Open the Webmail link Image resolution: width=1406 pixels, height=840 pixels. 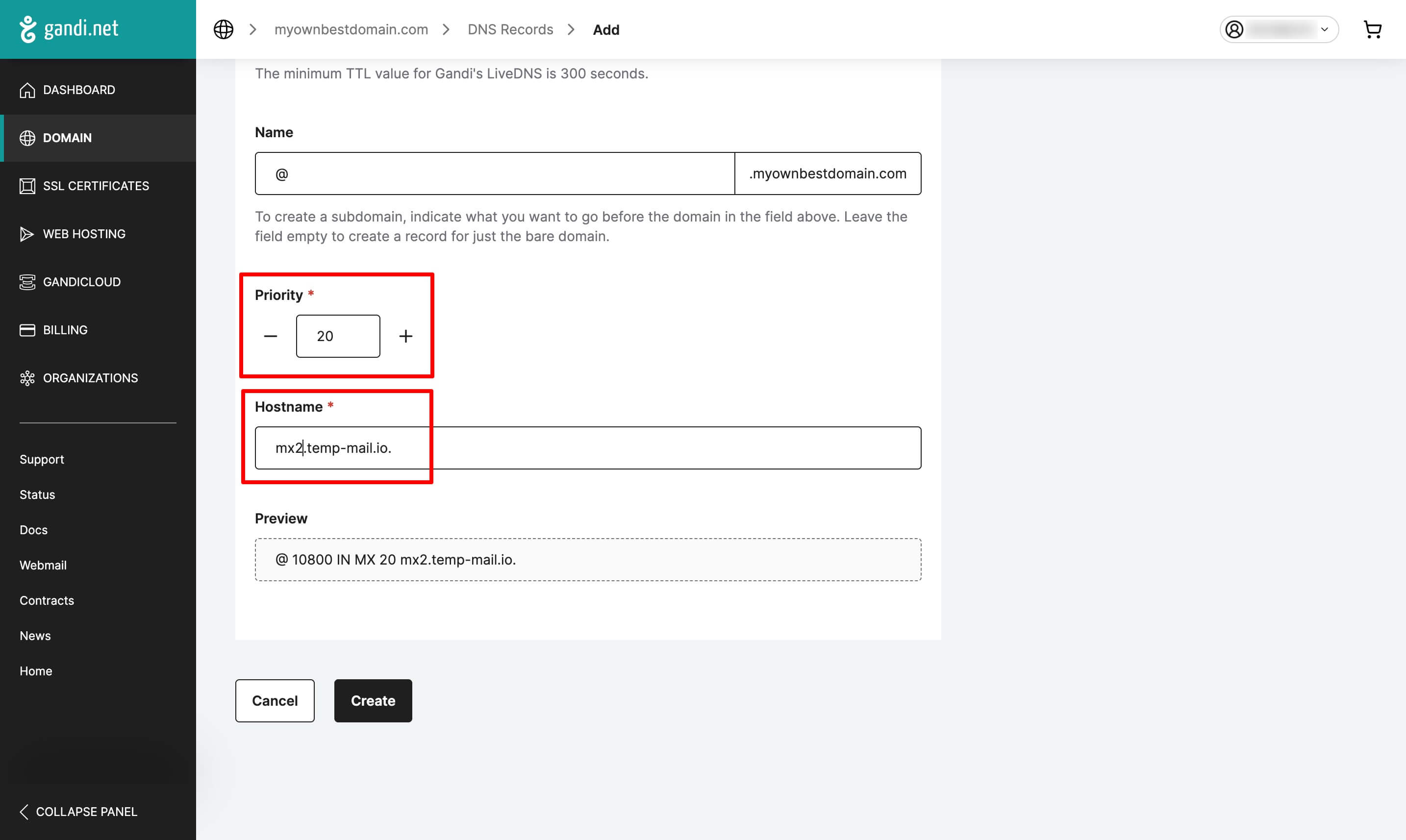point(43,565)
